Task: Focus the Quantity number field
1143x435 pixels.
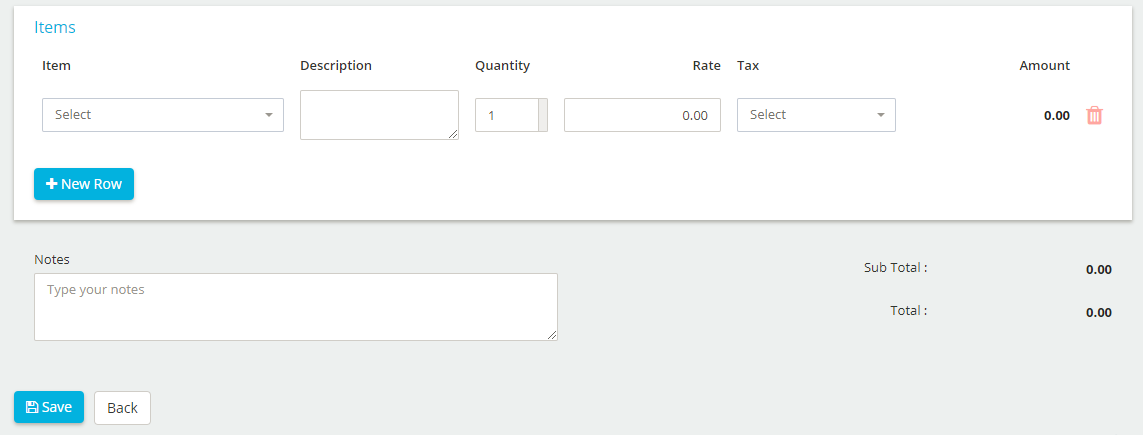Action: 507,115
